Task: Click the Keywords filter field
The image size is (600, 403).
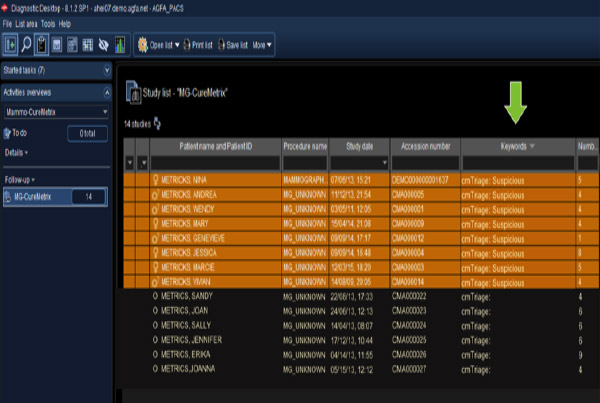Action: [x=518, y=163]
